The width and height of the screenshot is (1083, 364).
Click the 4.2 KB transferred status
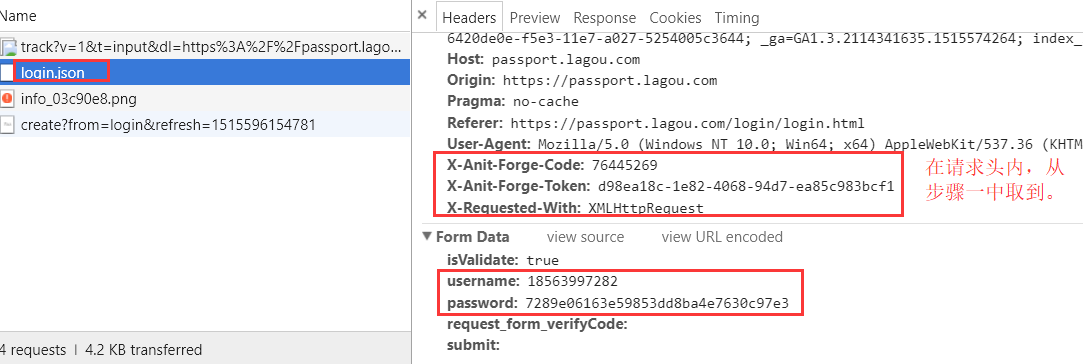(x=144, y=349)
